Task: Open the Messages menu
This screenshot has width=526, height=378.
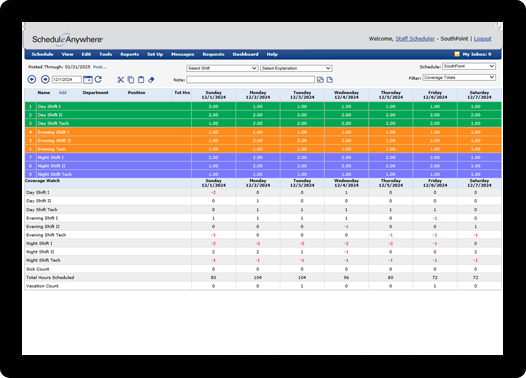Action: point(182,54)
